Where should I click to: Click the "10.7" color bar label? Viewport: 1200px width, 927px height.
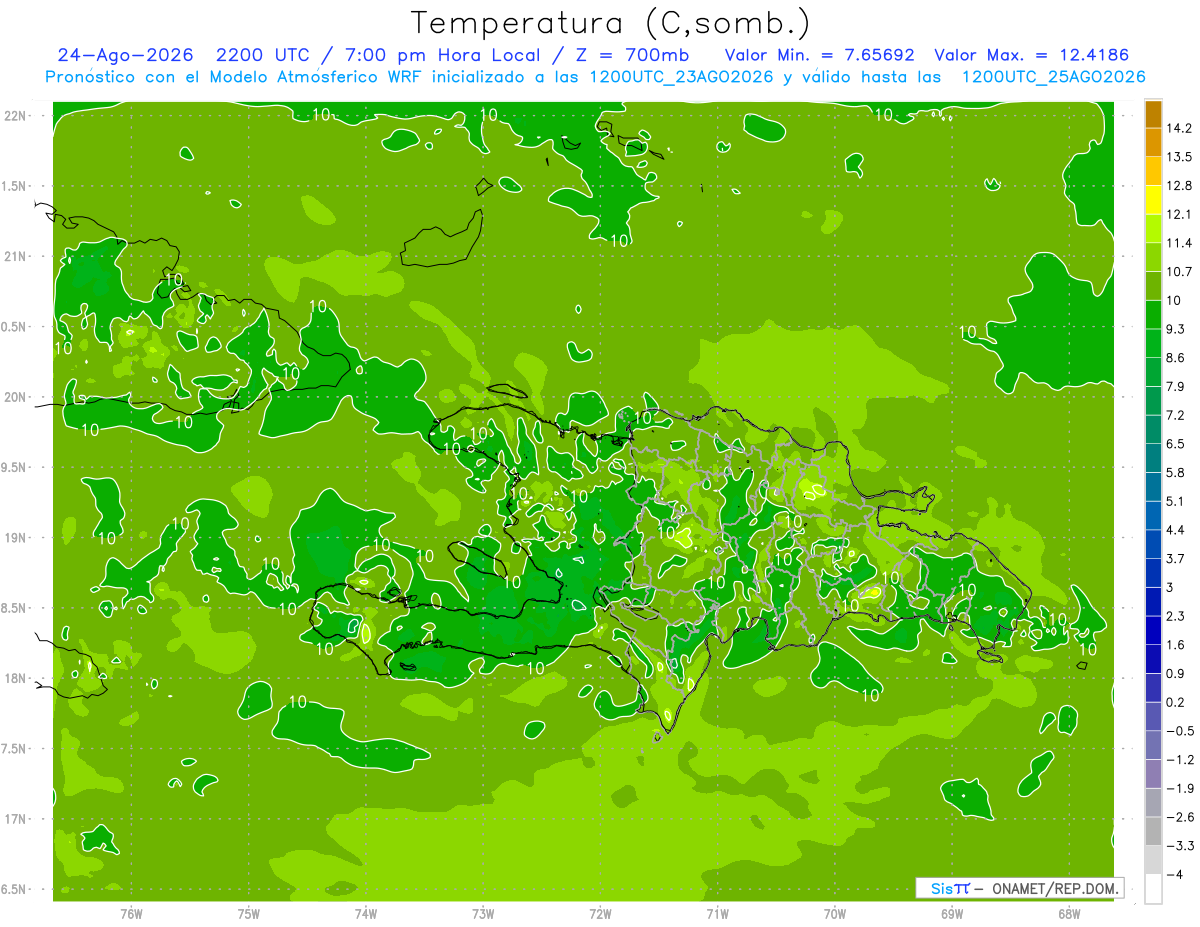click(1179, 271)
